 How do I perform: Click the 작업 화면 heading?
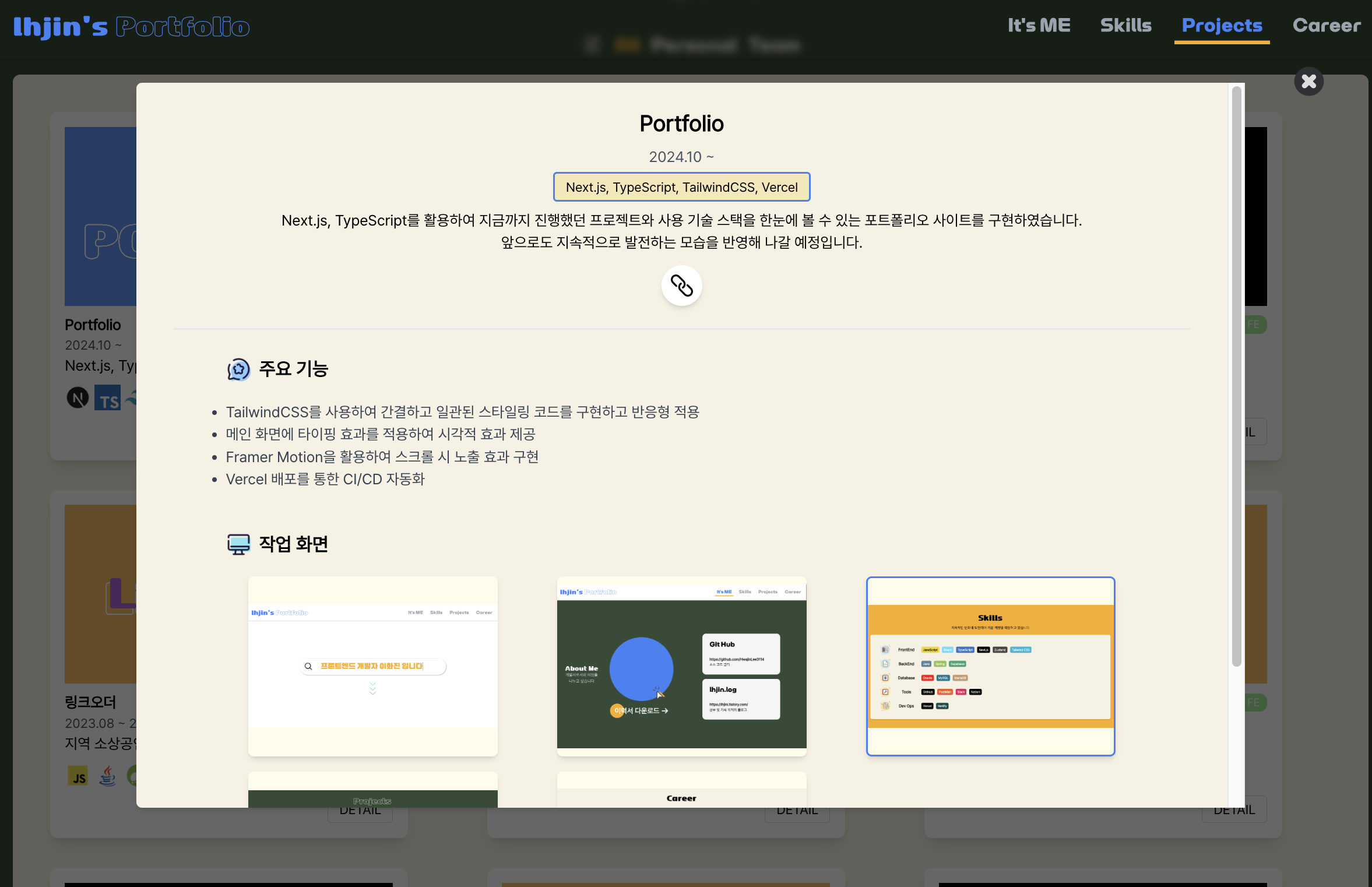pyautogui.click(x=293, y=544)
